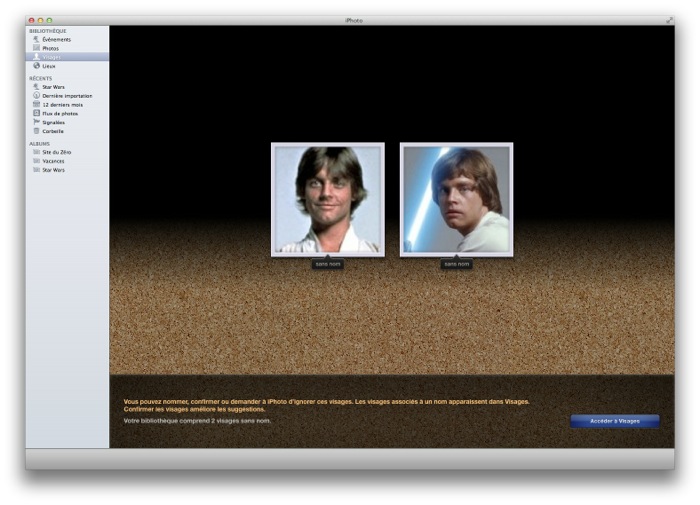The image size is (700, 505).
Task: Select the highlighted Visages sidebar entry
Action: (x=67, y=57)
